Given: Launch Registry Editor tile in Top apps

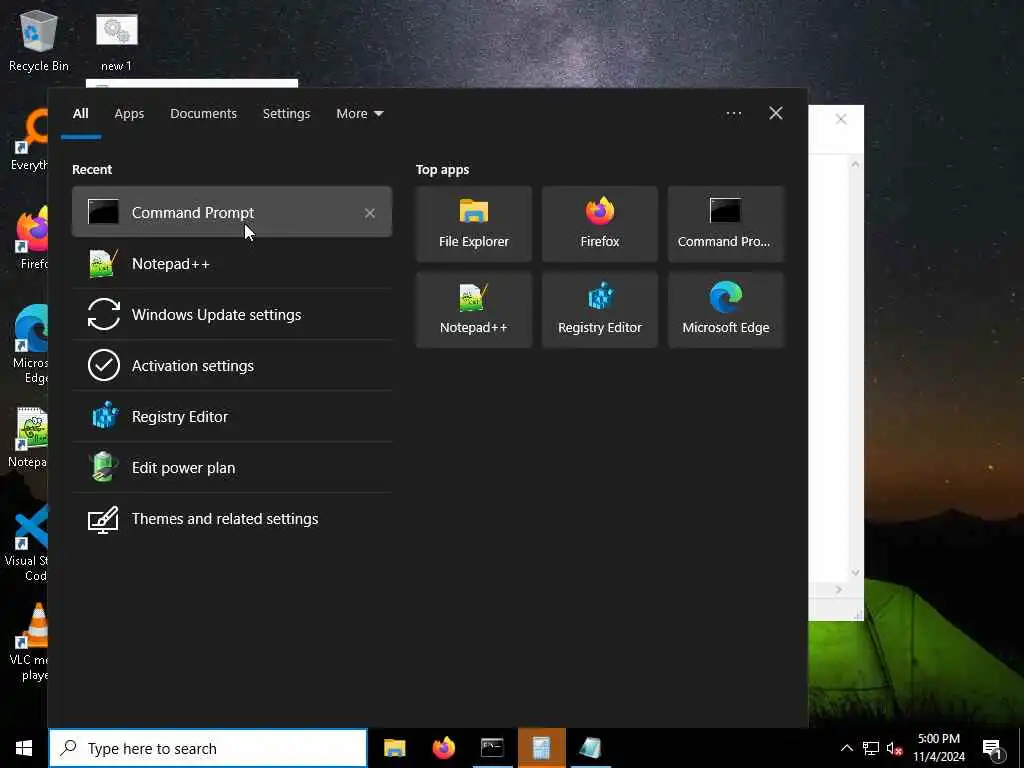Looking at the screenshot, I should point(600,310).
